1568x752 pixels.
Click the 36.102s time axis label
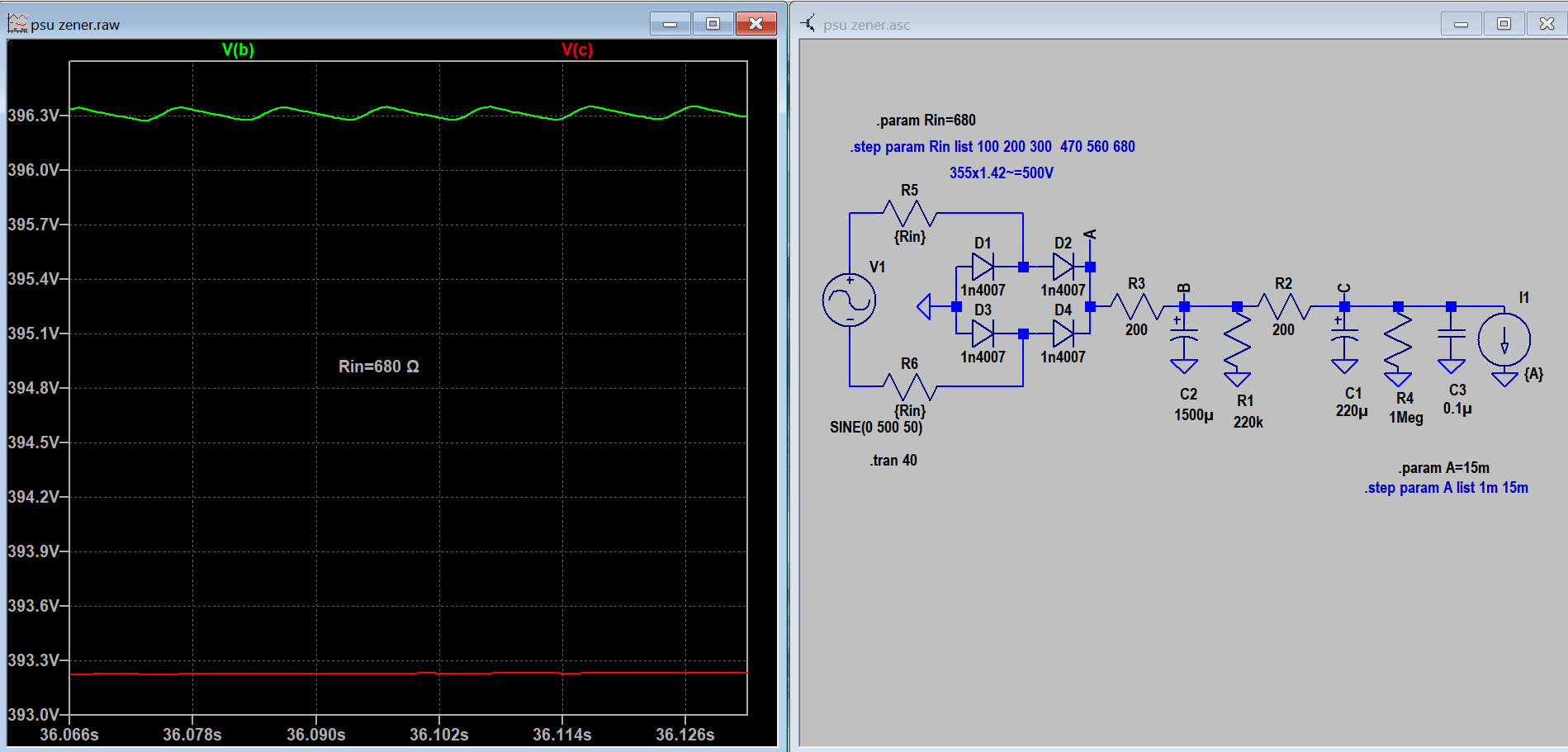pos(439,735)
